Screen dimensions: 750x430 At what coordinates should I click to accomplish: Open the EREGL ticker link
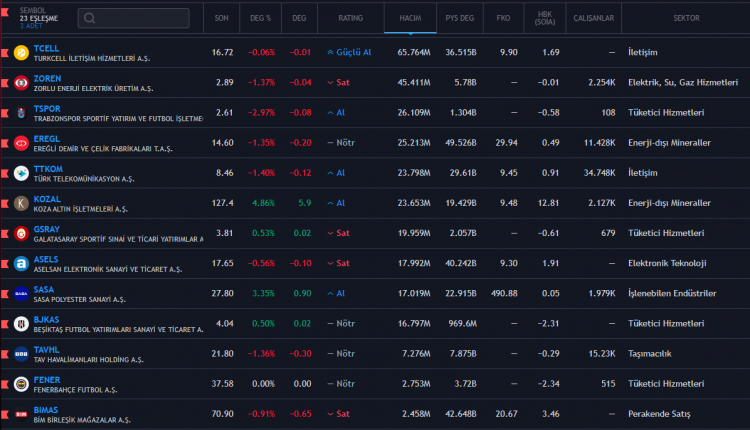47,139
